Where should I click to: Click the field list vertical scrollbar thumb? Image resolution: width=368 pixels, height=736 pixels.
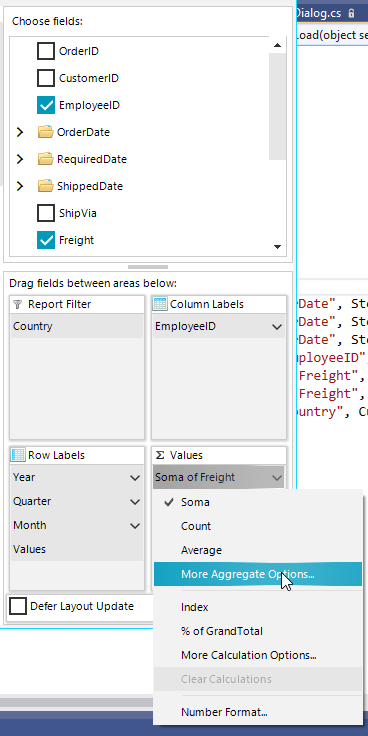pos(277,107)
